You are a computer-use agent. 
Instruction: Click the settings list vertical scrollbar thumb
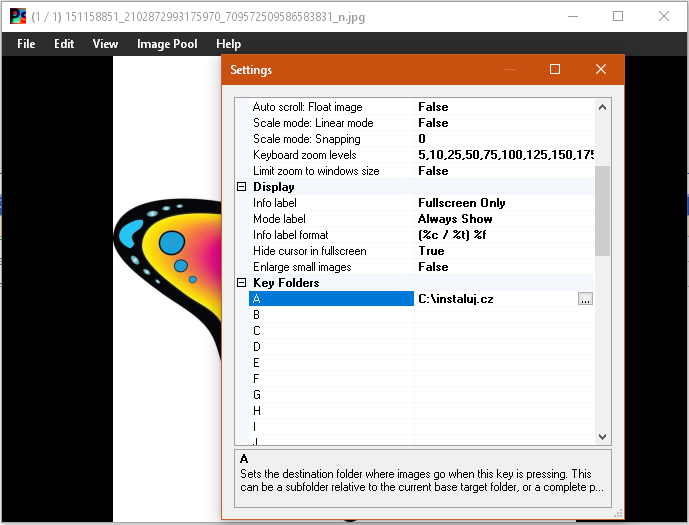(602, 210)
